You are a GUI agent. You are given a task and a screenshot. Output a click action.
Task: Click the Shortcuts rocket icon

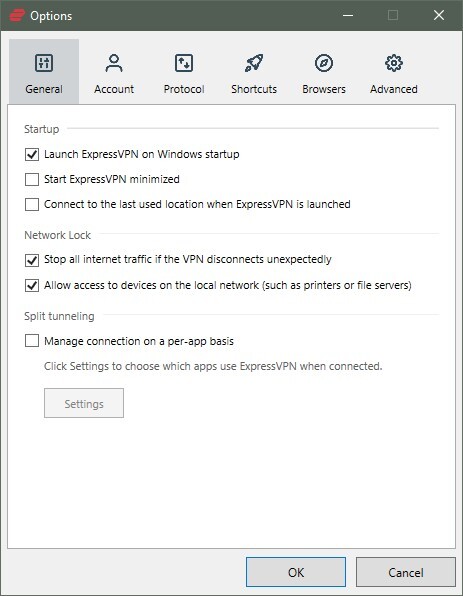(254, 63)
